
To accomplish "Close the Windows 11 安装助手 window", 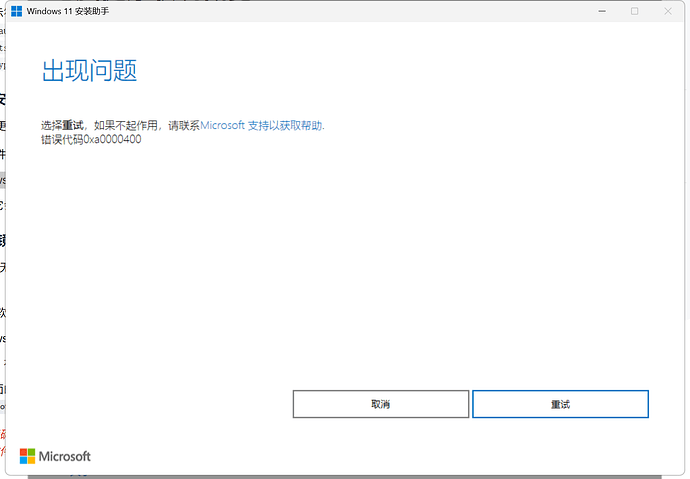I will pyautogui.click(x=668, y=11).
